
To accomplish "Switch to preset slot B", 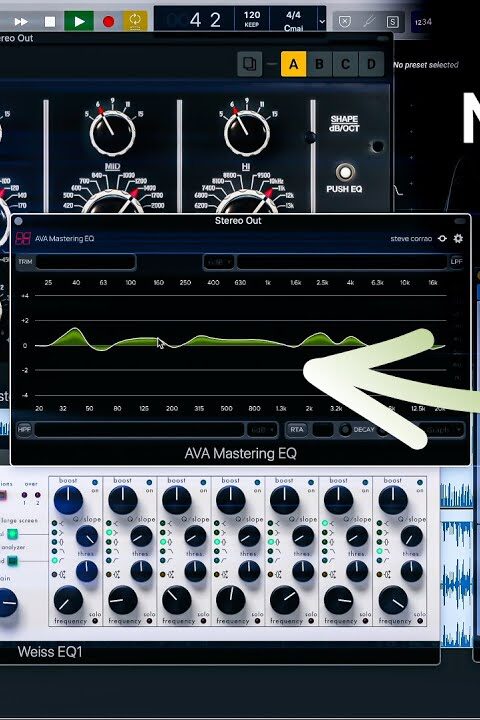I will 319,64.
